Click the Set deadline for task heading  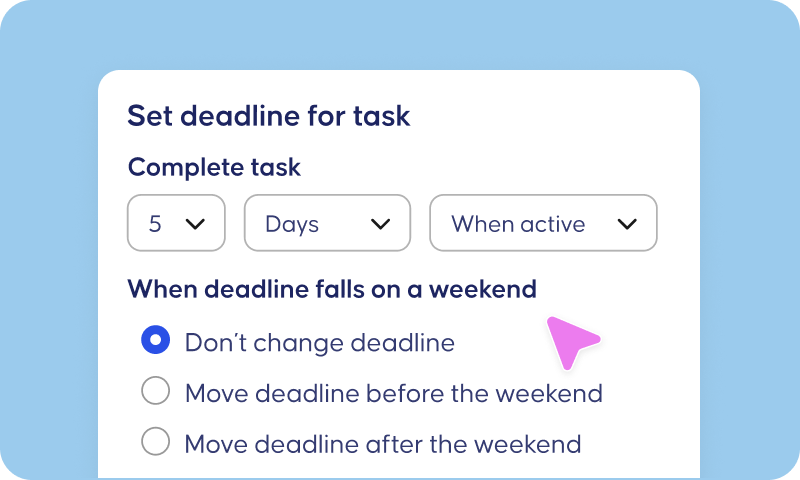[x=268, y=116]
